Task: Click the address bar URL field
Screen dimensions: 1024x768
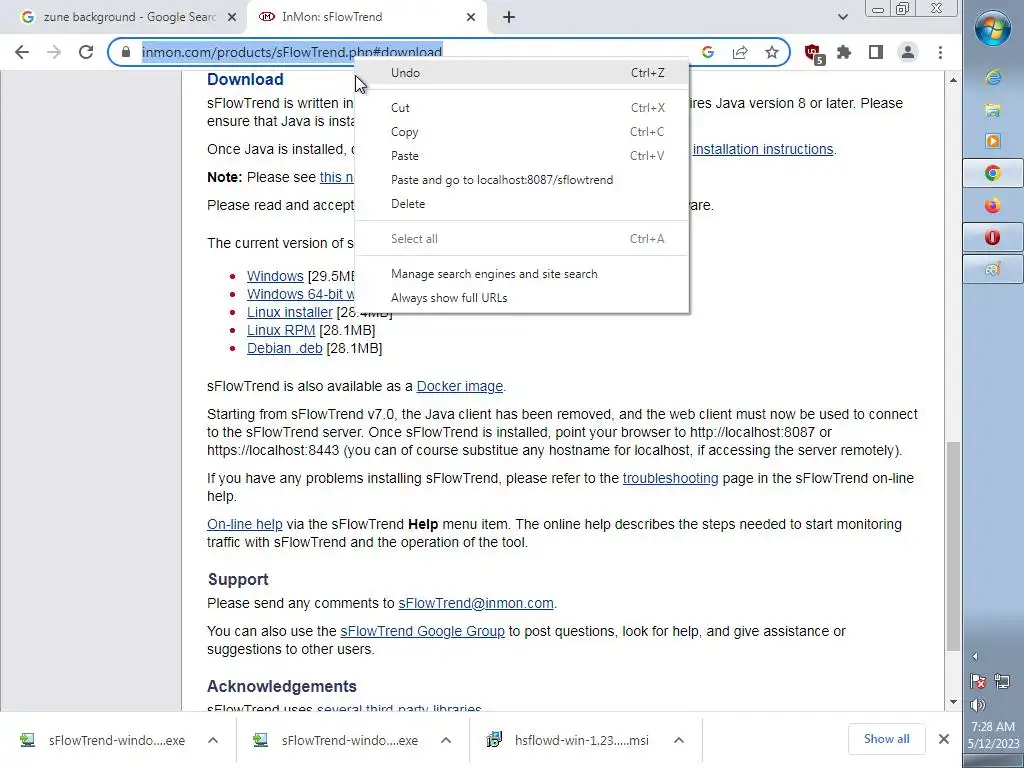Action: pos(292,52)
